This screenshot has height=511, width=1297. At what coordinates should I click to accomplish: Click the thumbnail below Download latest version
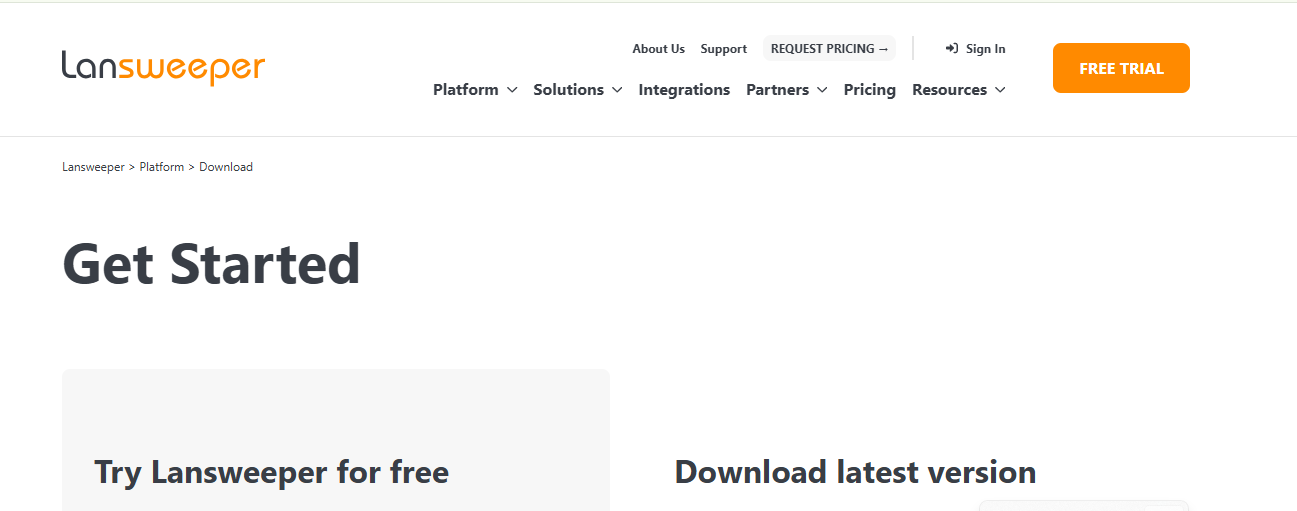click(1083, 505)
